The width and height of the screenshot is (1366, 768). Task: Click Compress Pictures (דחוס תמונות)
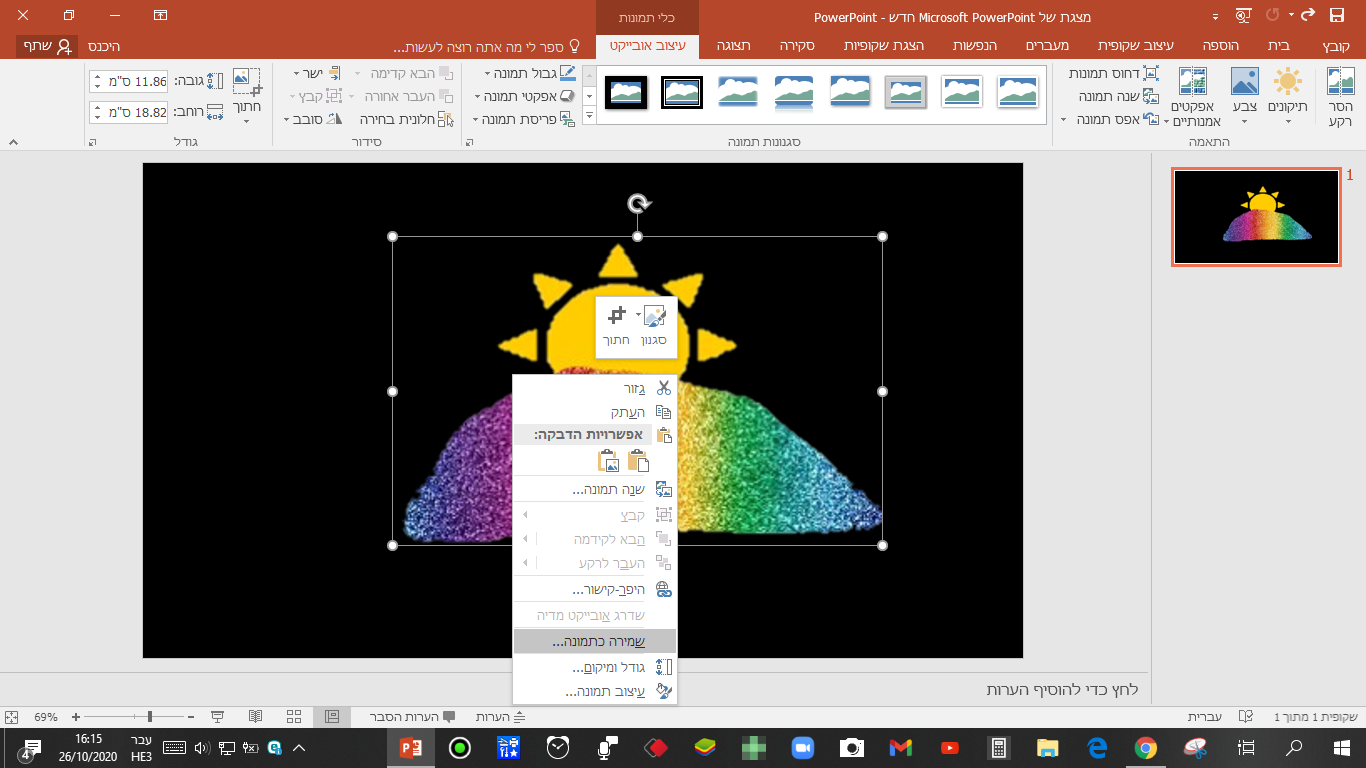click(x=1114, y=74)
